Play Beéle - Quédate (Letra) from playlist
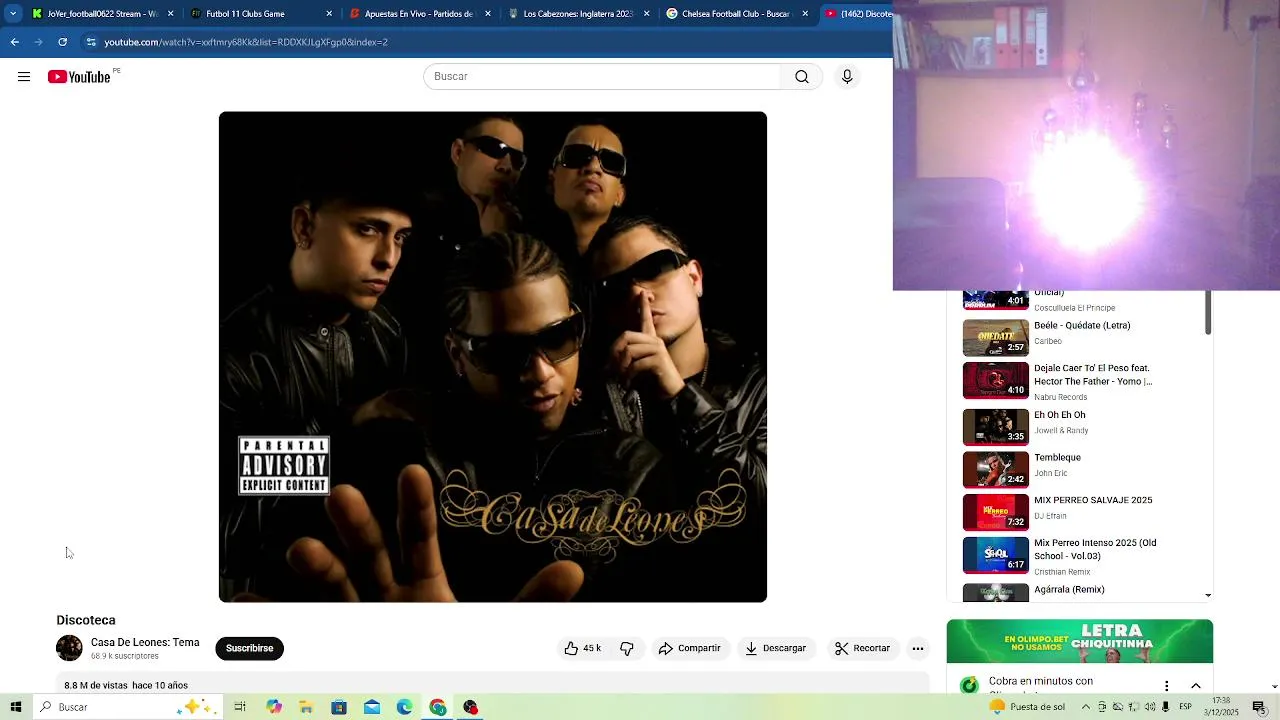 [1082, 326]
